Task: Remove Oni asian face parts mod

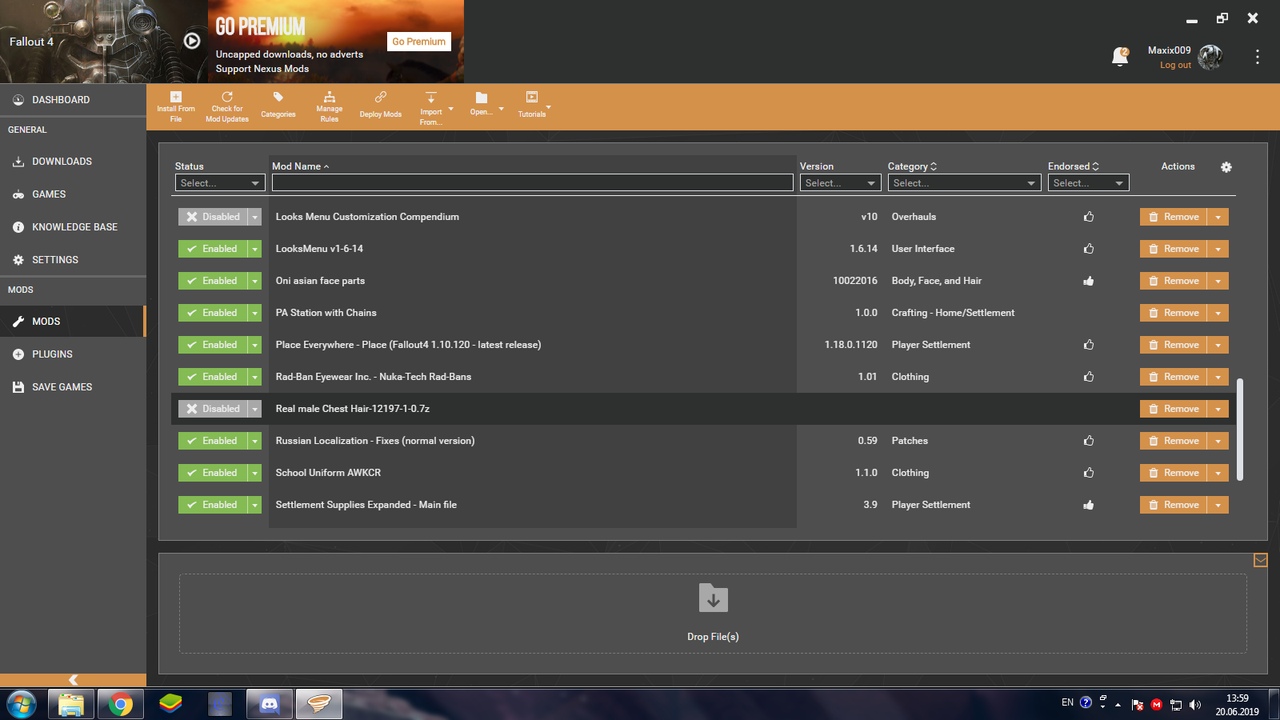Action: click(x=1173, y=281)
